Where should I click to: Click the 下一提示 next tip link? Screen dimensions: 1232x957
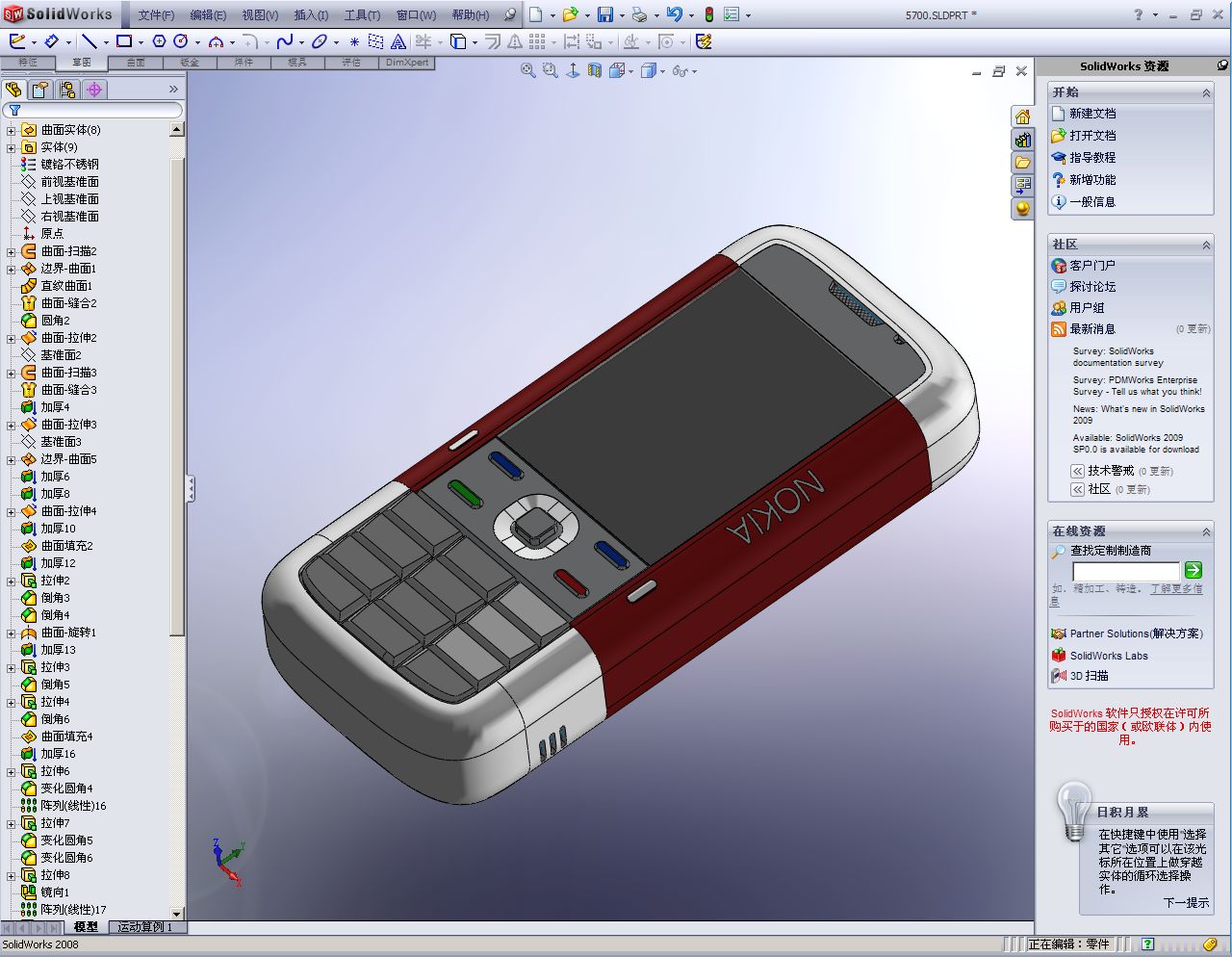[x=1186, y=903]
